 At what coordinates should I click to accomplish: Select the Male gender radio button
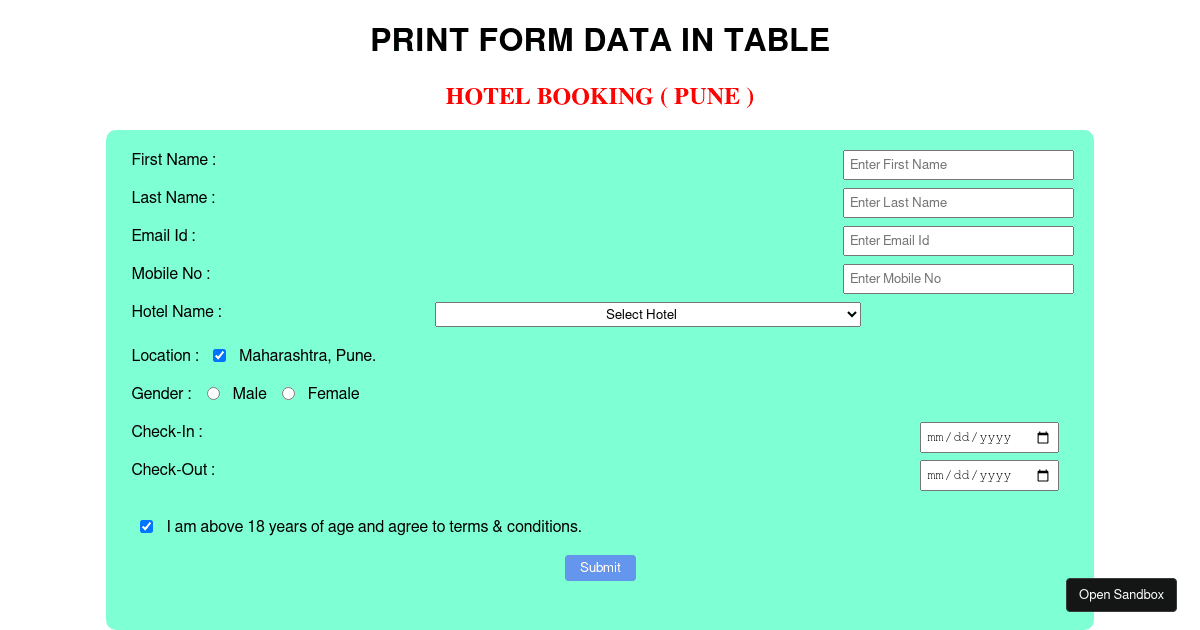(214, 394)
